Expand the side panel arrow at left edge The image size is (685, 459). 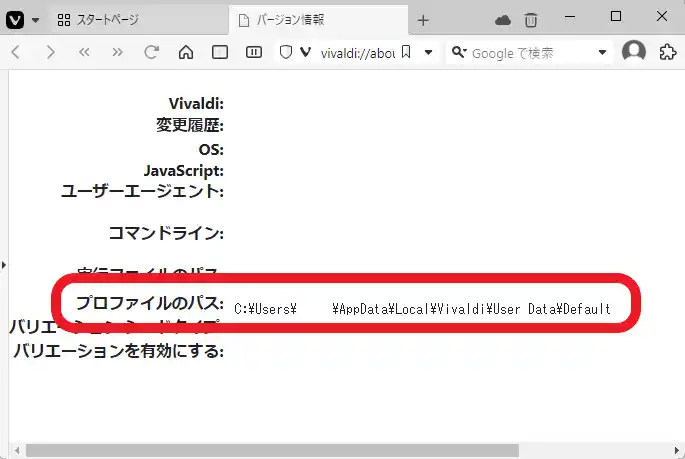click(x=3, y=265)
